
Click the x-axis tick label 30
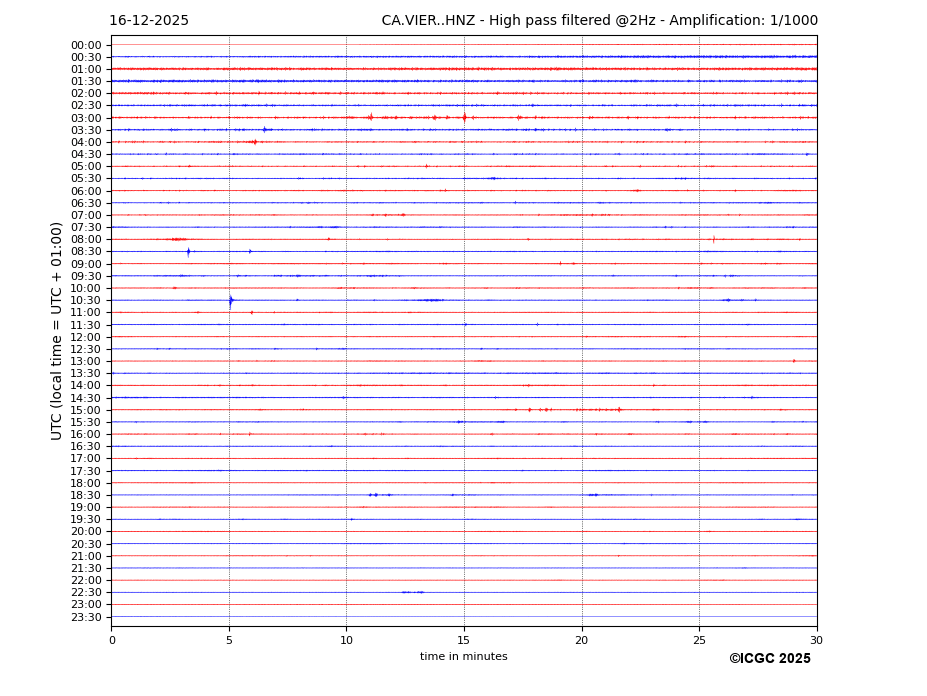tap(816, 640)
